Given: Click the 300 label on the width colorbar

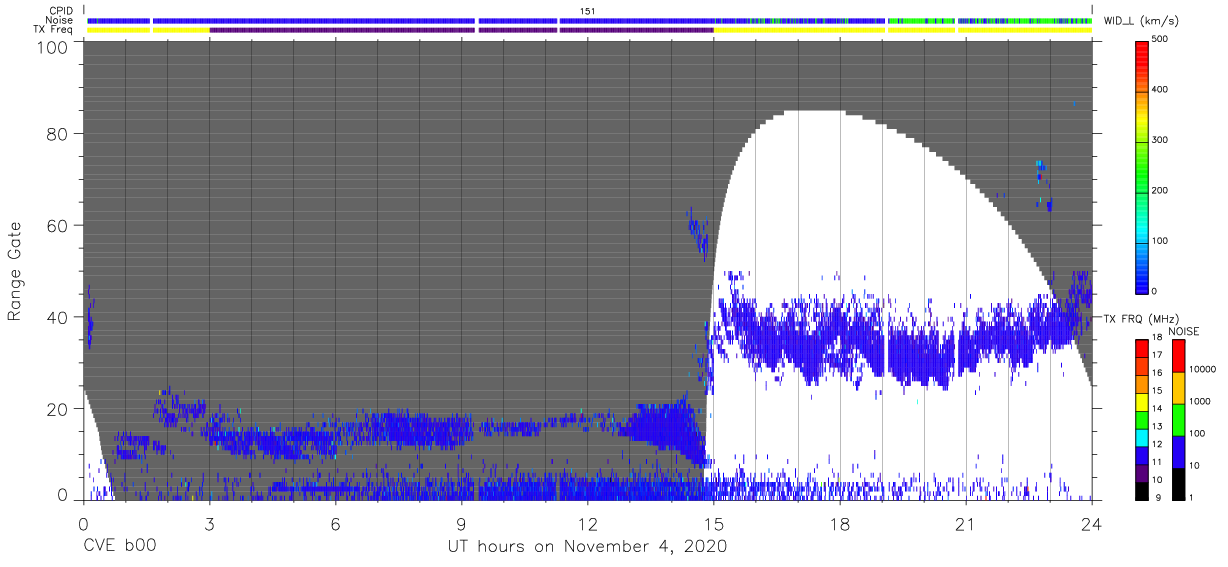Looking at the screenshot, I should pos(1161,140).
